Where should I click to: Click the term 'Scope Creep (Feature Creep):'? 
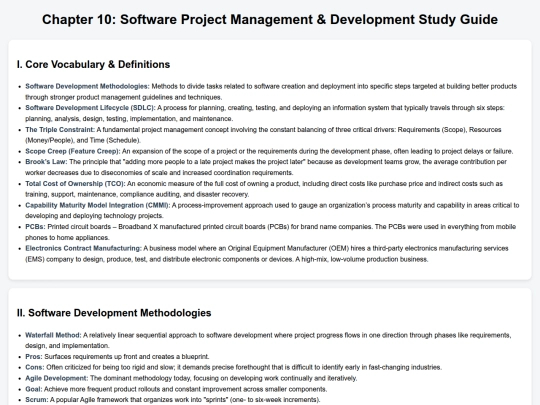pyautogui.click(x=73, y=151)
